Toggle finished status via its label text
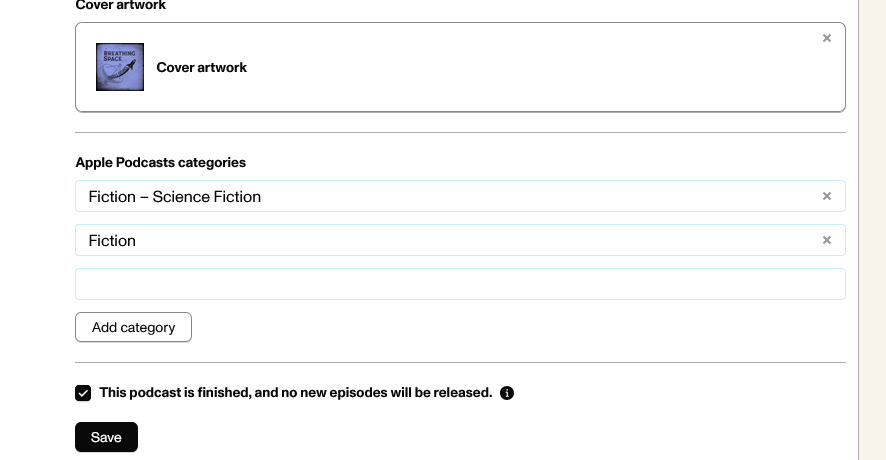The image size is (886, 460). point(296,393)
